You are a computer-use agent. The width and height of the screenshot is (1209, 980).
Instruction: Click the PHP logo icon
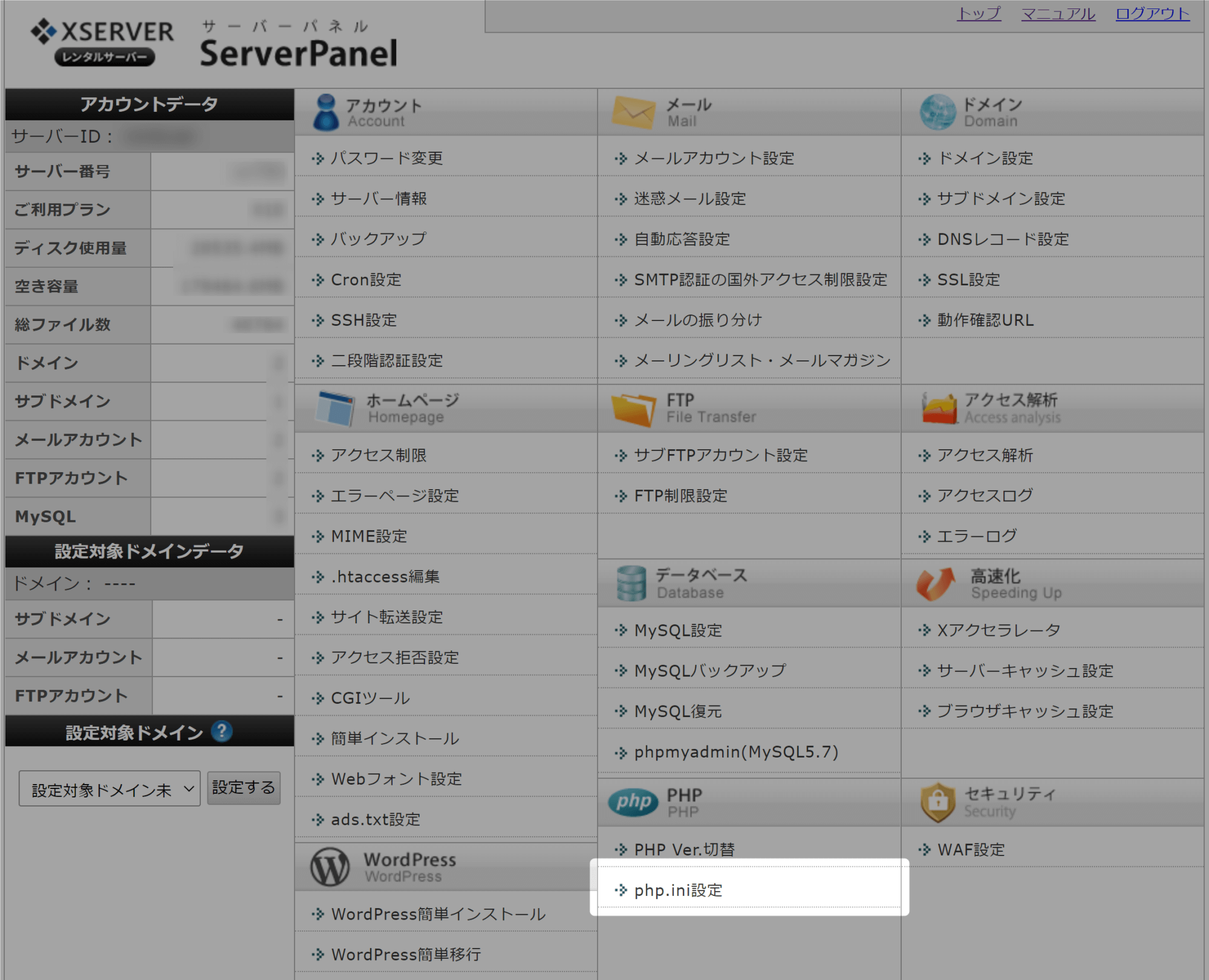coord(633,802)
